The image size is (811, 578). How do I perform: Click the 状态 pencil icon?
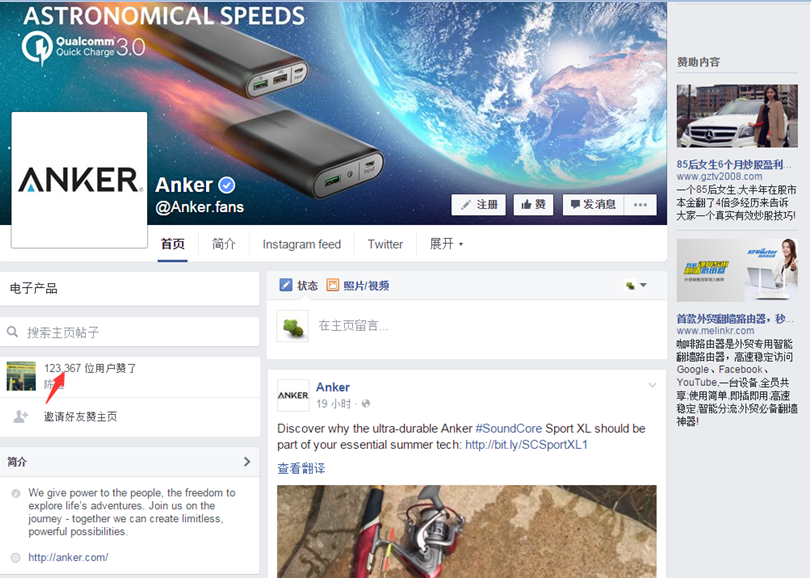[286, 285]
